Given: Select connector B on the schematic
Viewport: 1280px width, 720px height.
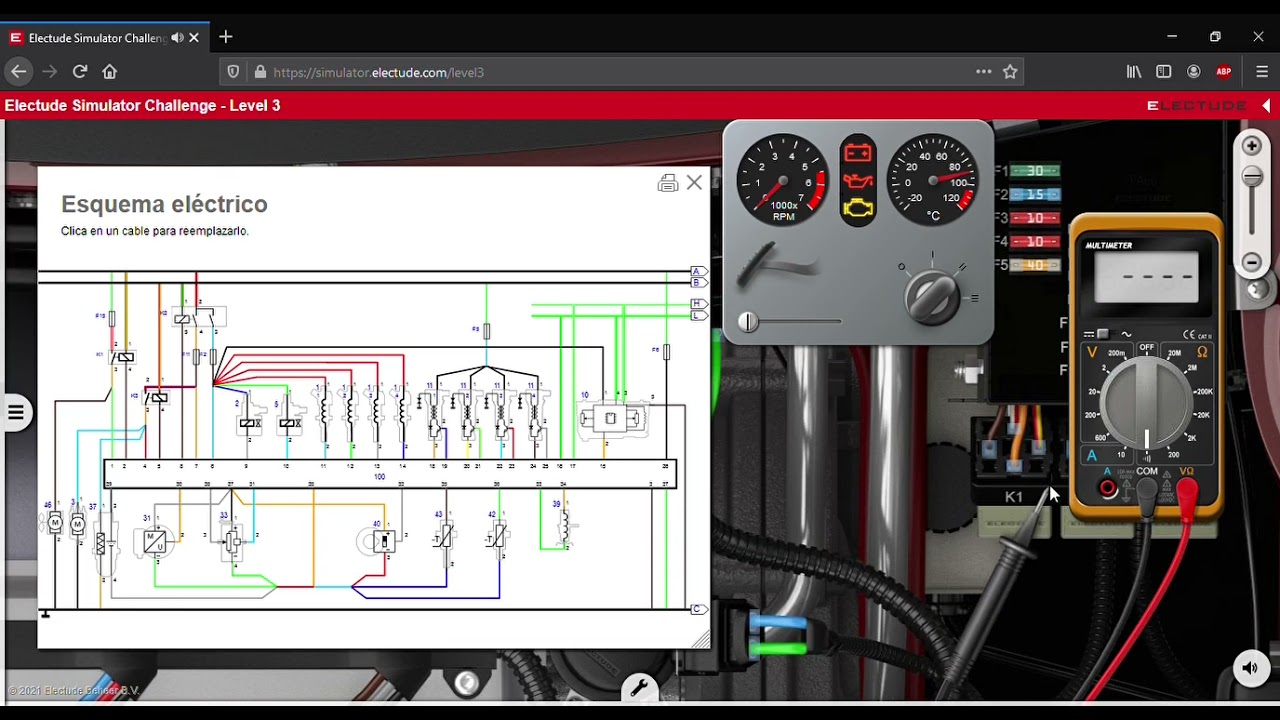Looking at the screenshot, I should click(699, 283).
